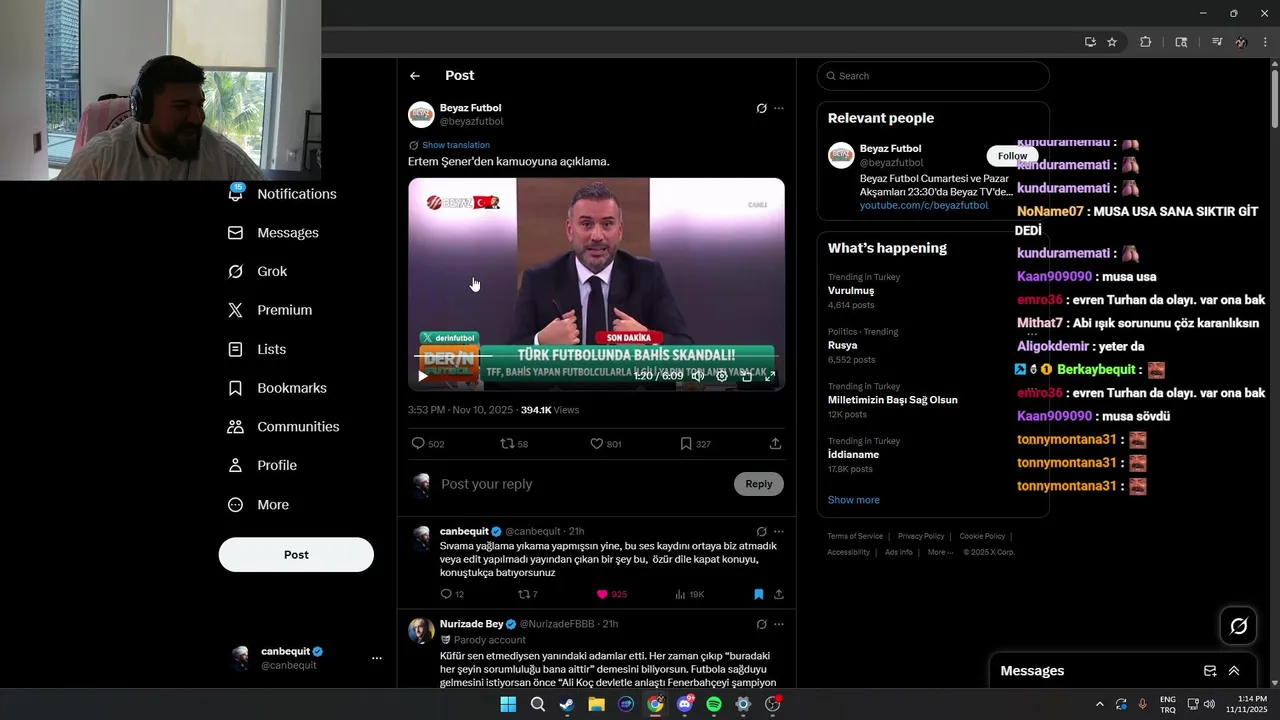Open Nurizade Bey reply's three-dot menu

point(779,624)
